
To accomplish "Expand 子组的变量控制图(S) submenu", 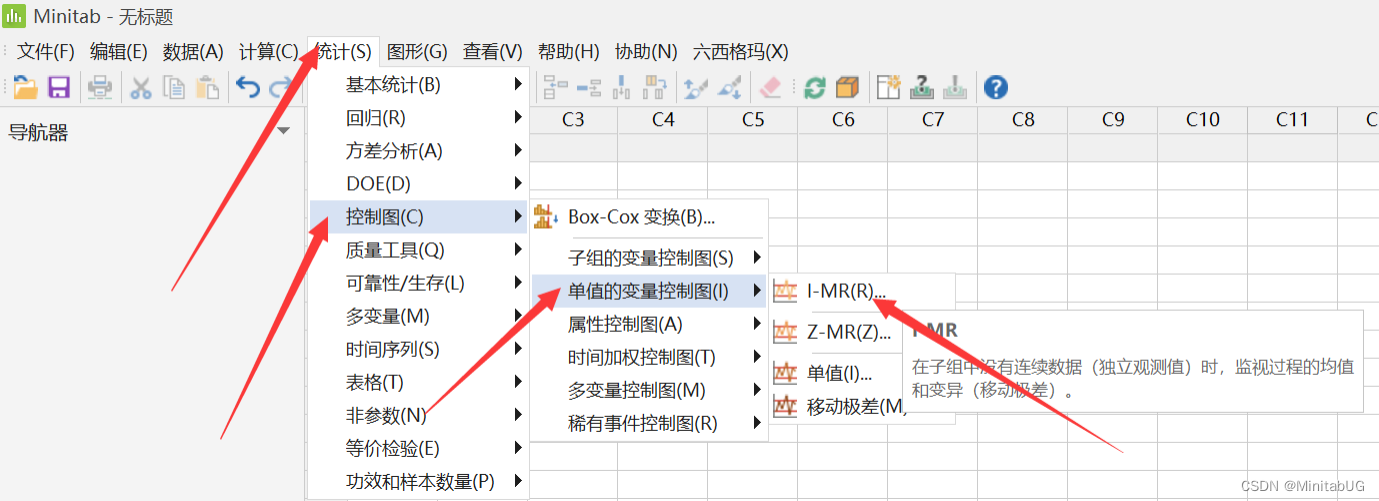I will point(648,258).
